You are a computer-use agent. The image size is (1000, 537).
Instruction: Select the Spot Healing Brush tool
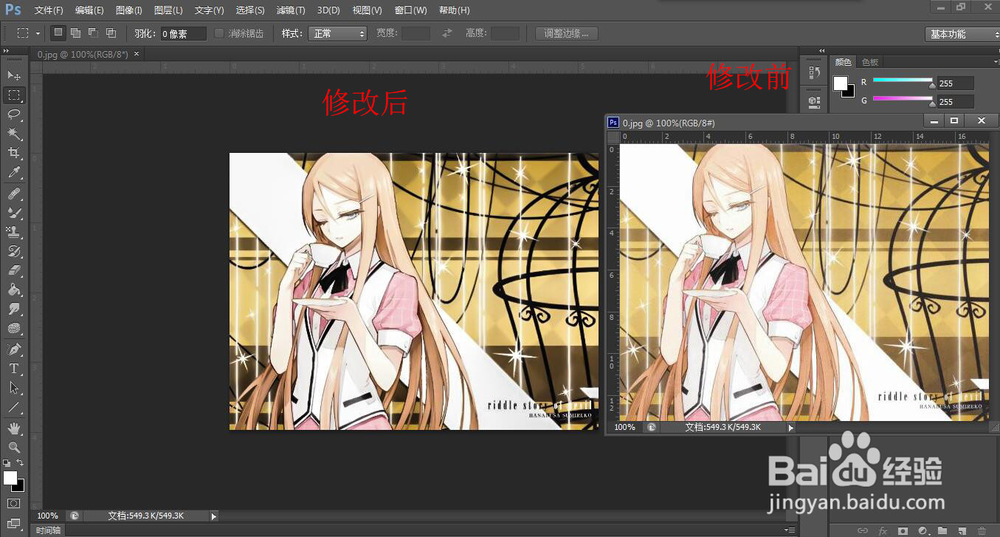pos(14,193)
